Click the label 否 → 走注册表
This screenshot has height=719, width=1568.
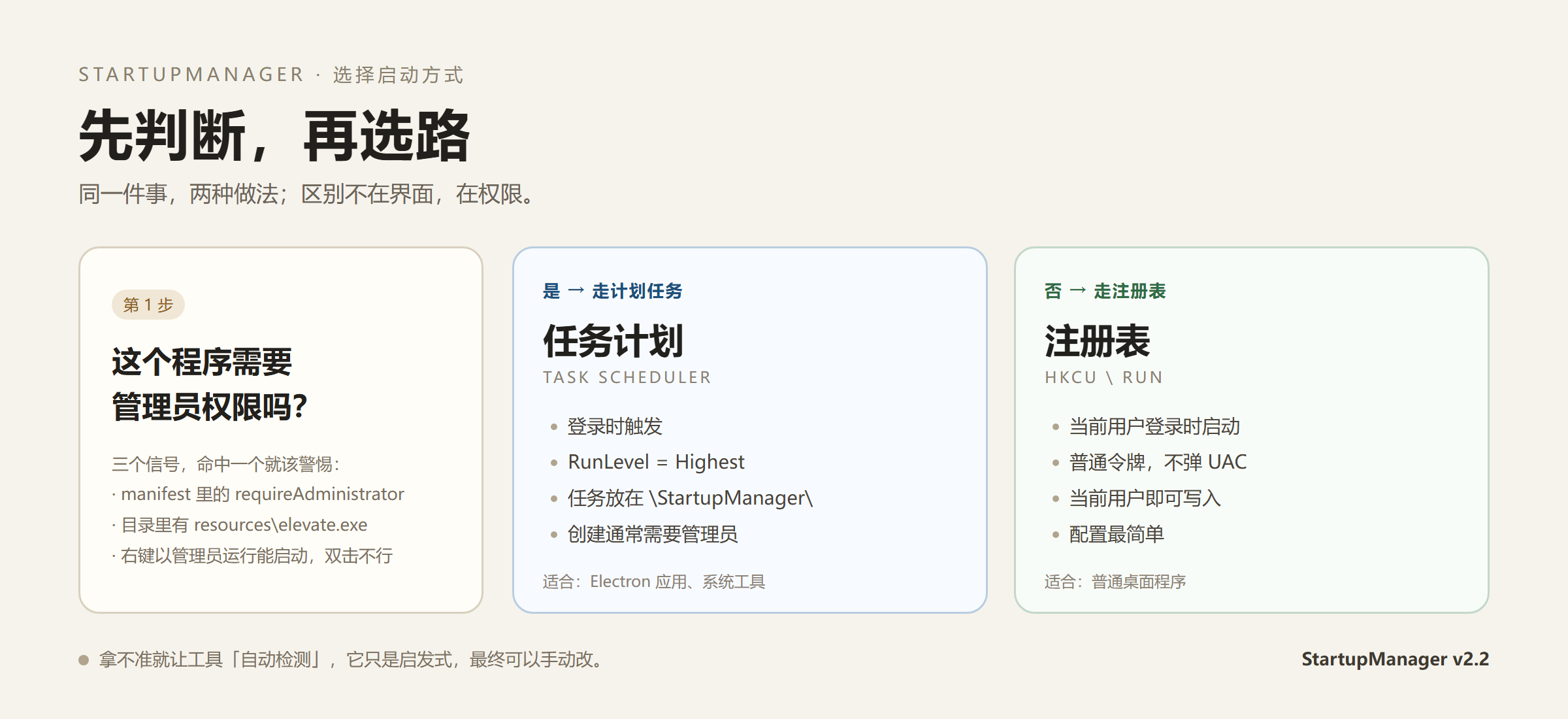pyautogui.click(x=1105, y=291)
